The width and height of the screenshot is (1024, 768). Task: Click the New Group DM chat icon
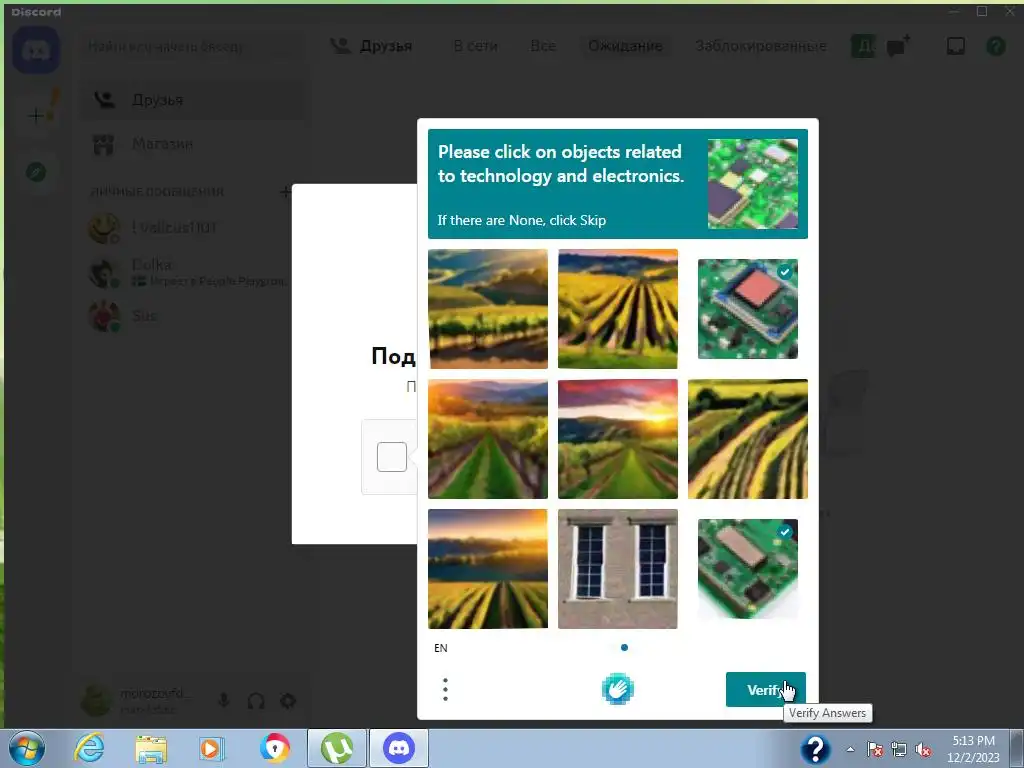(x=899, y=46)
